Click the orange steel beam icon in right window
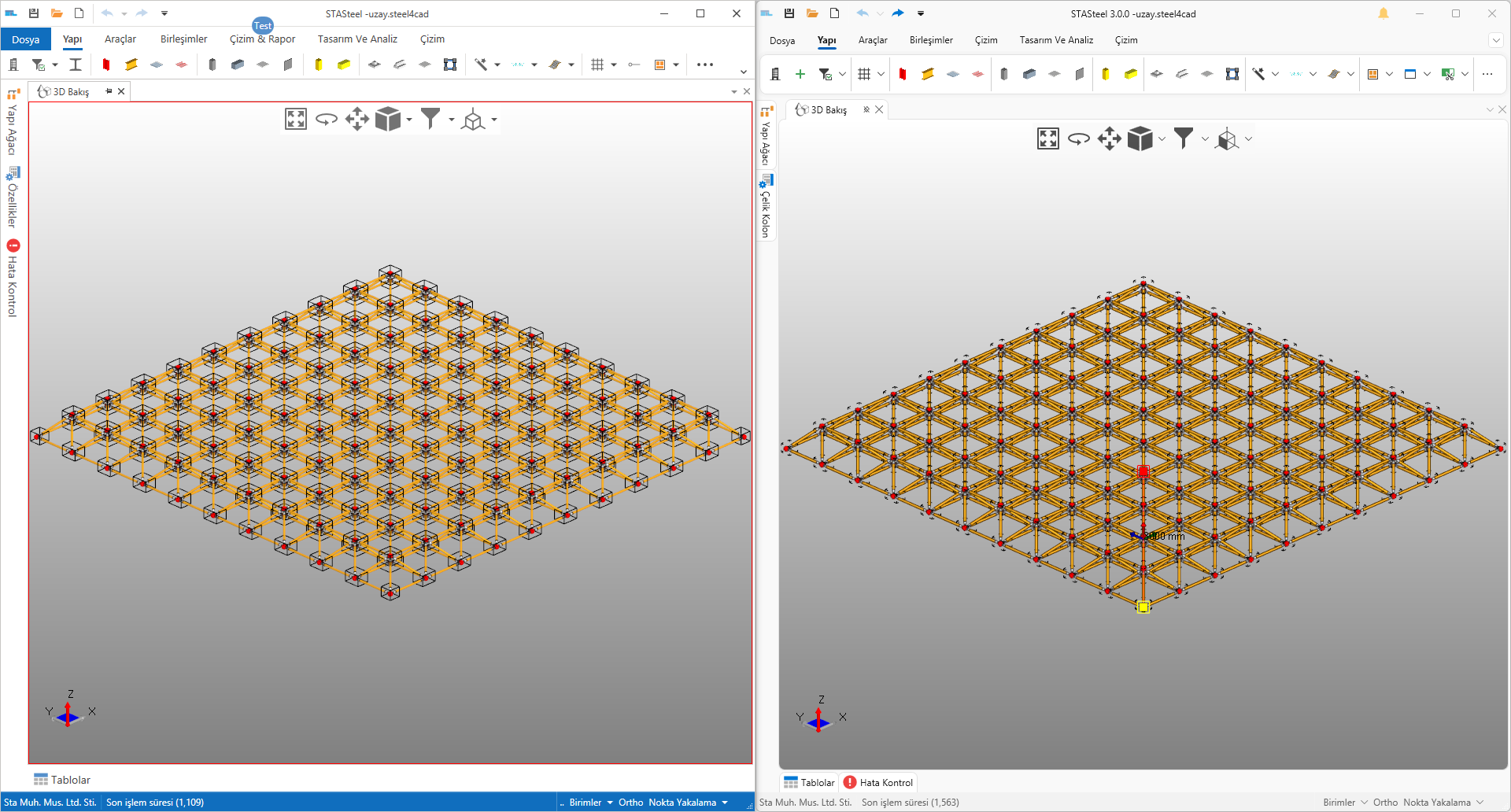 pos(928,74)
